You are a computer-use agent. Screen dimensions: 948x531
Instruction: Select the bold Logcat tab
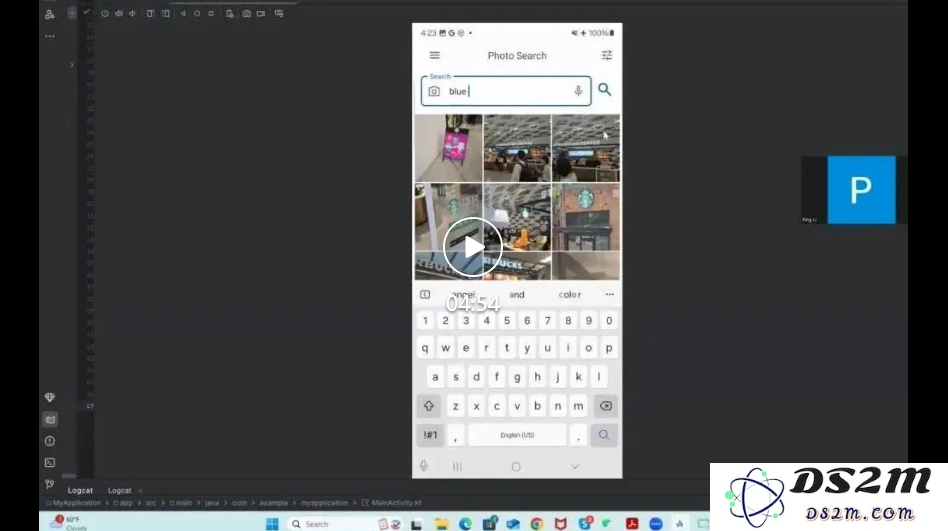click(80, 490)
